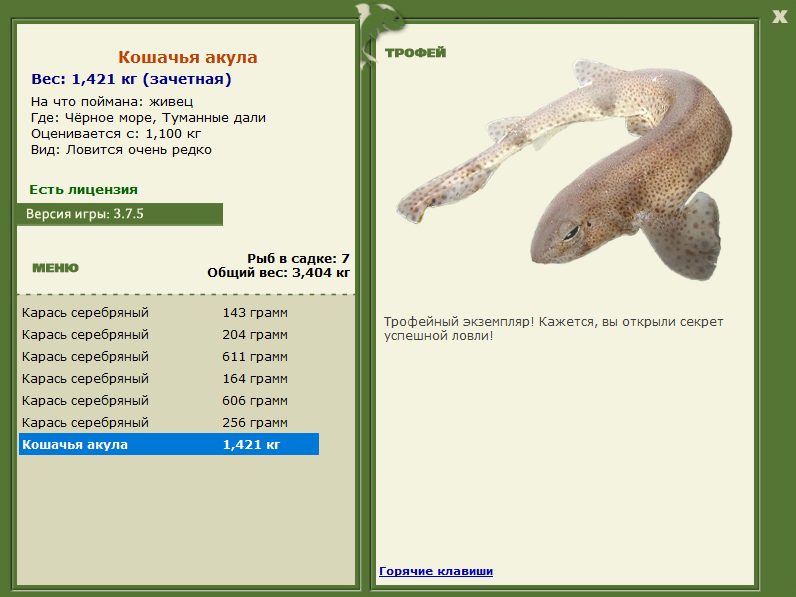Select Карась серебряный 204 грамм row

pos(169,335)
